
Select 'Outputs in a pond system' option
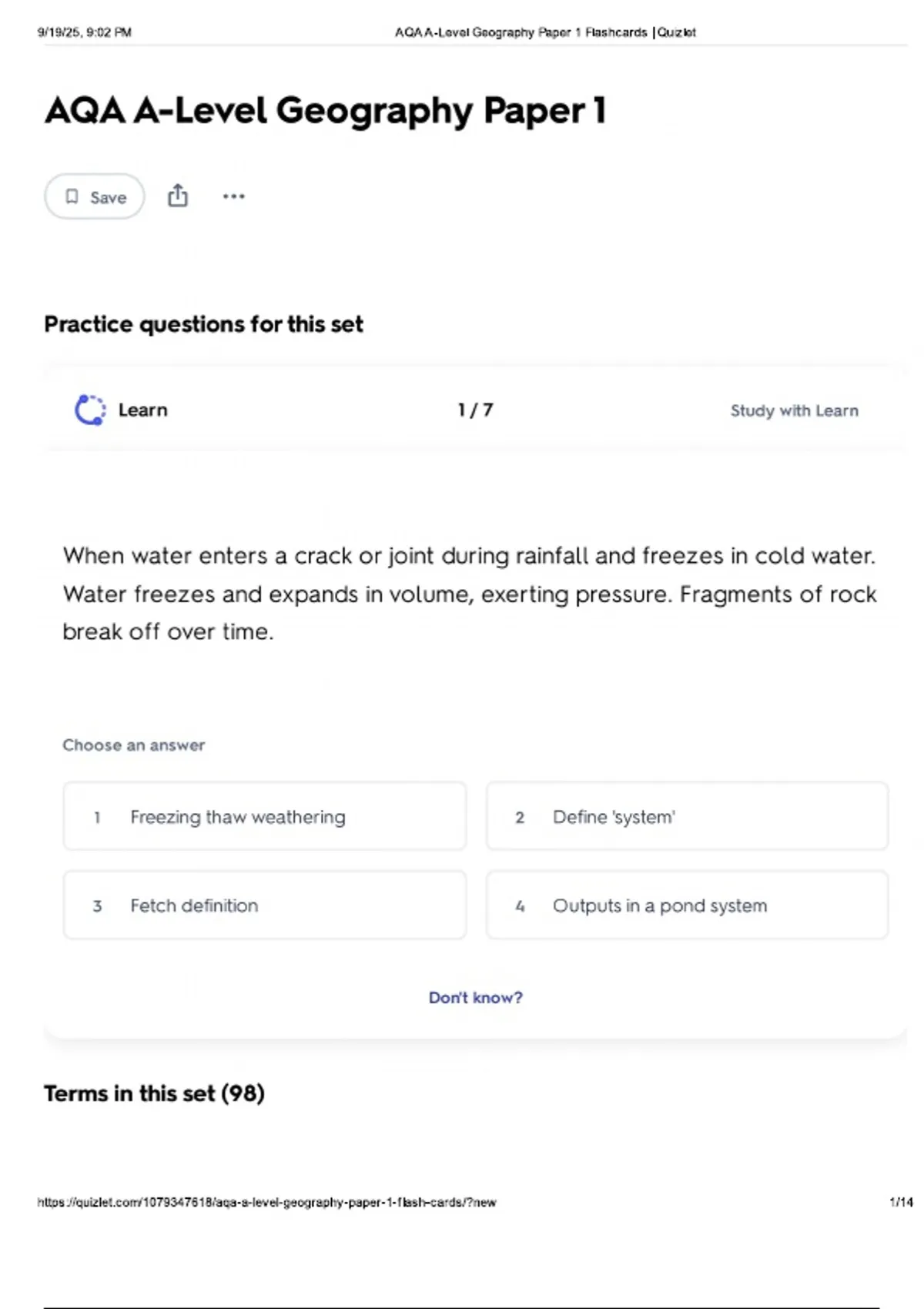pos(687,906)
